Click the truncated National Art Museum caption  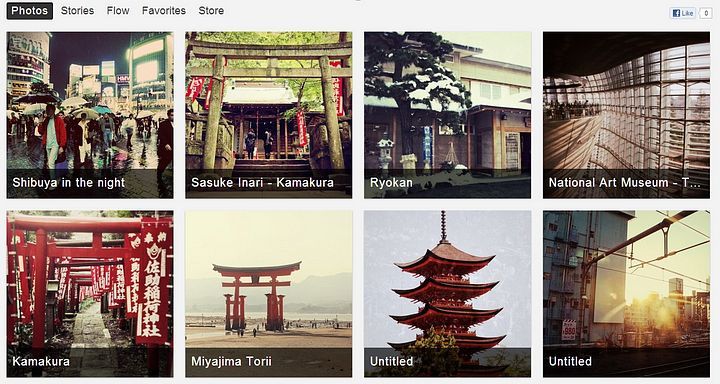(x=624, y=183)
